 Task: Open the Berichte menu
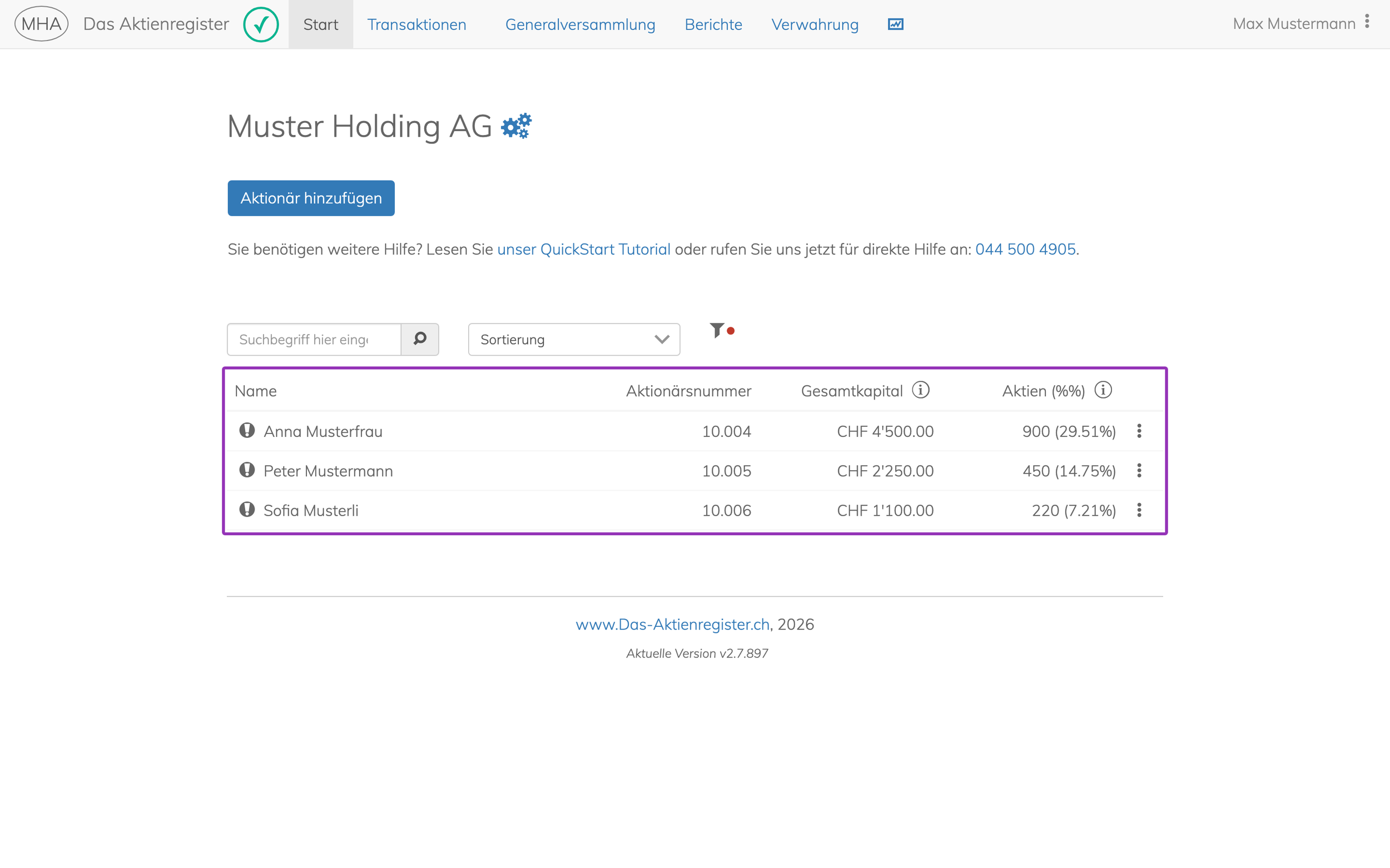point(713,24)
